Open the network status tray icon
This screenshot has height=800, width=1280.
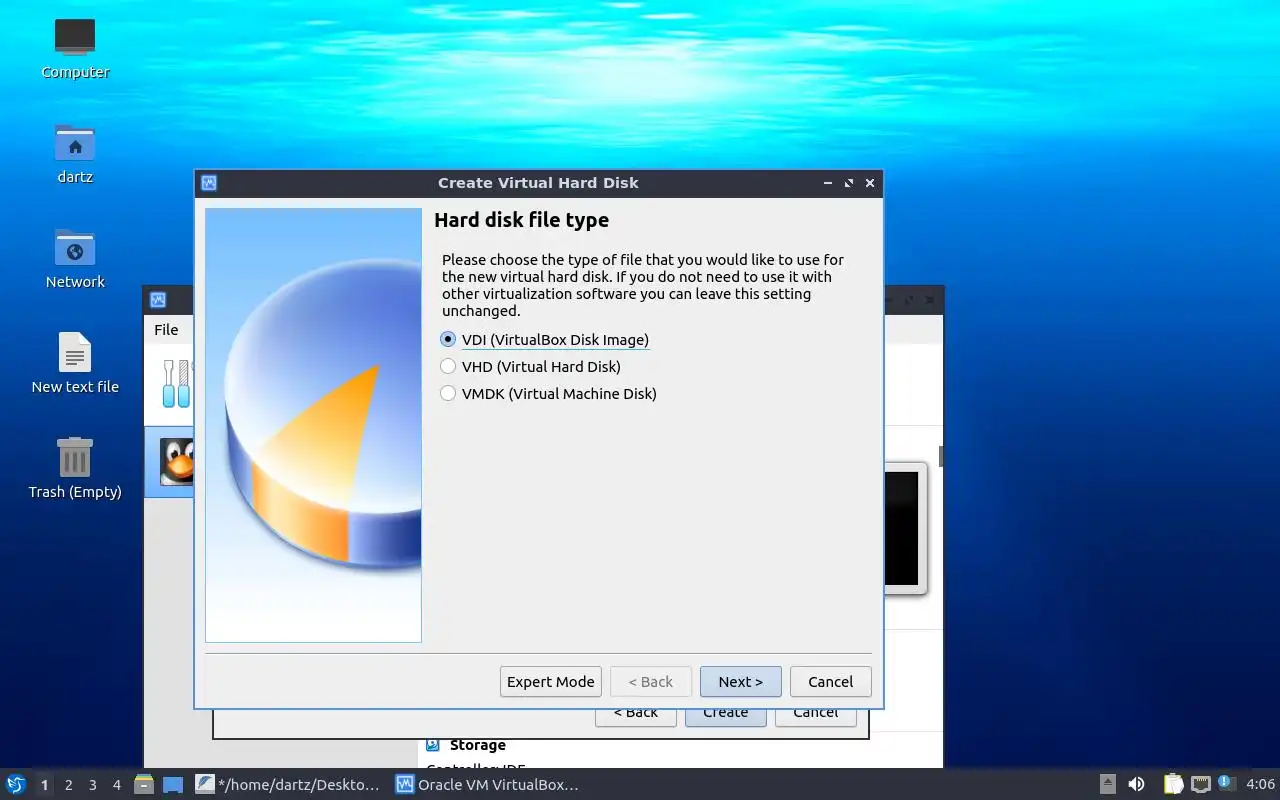click(1200, 785)
